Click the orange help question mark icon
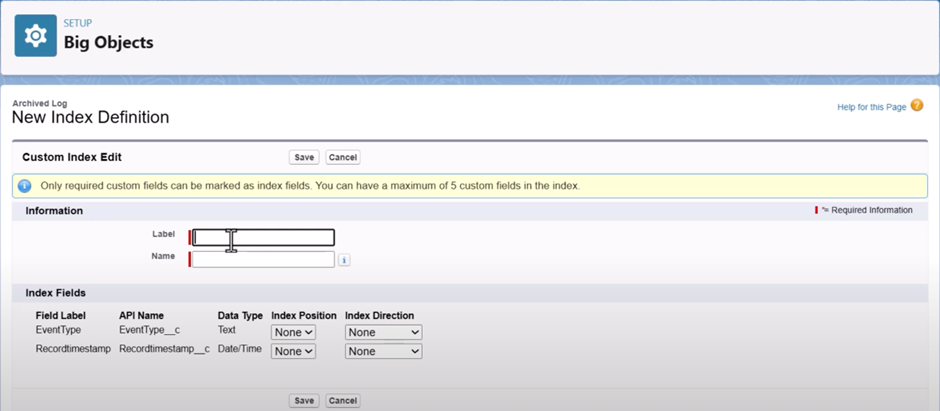 point(917,106)
